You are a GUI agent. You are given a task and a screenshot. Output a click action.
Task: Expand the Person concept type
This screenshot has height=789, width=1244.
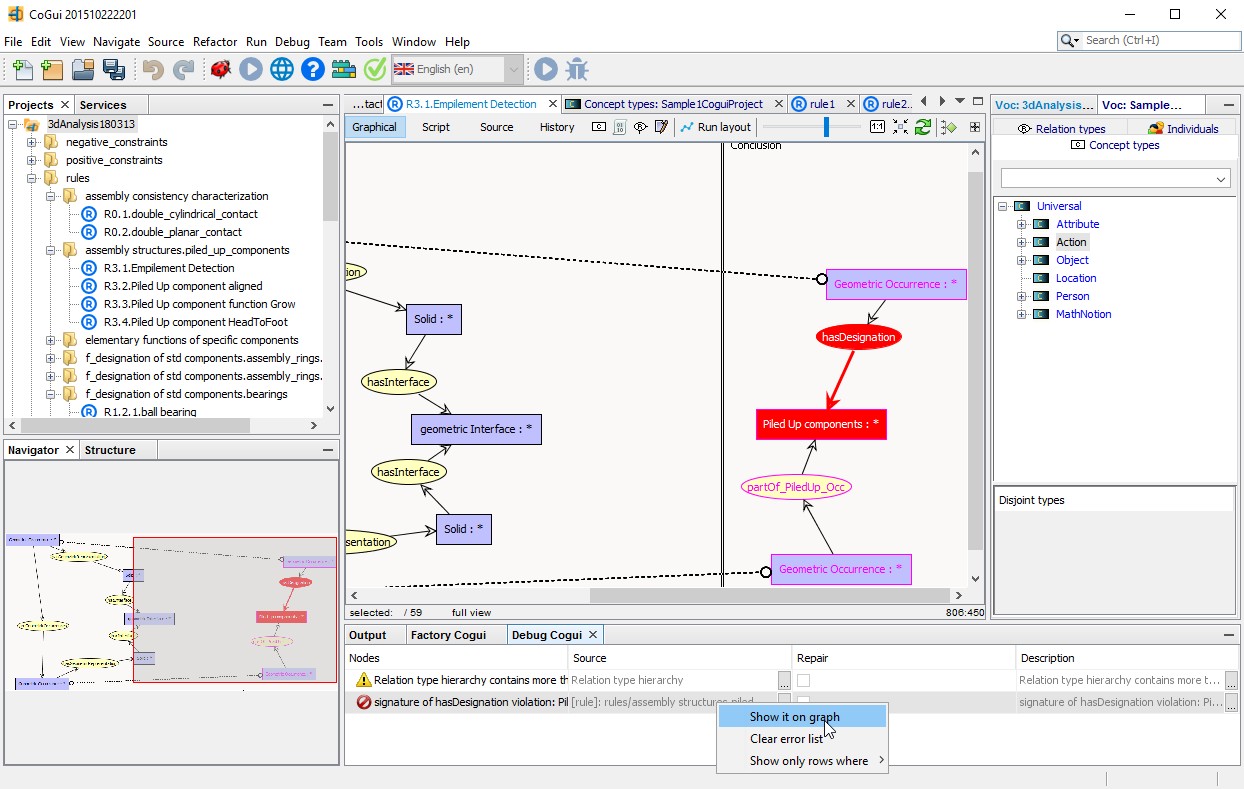[x=1022, y=296]
